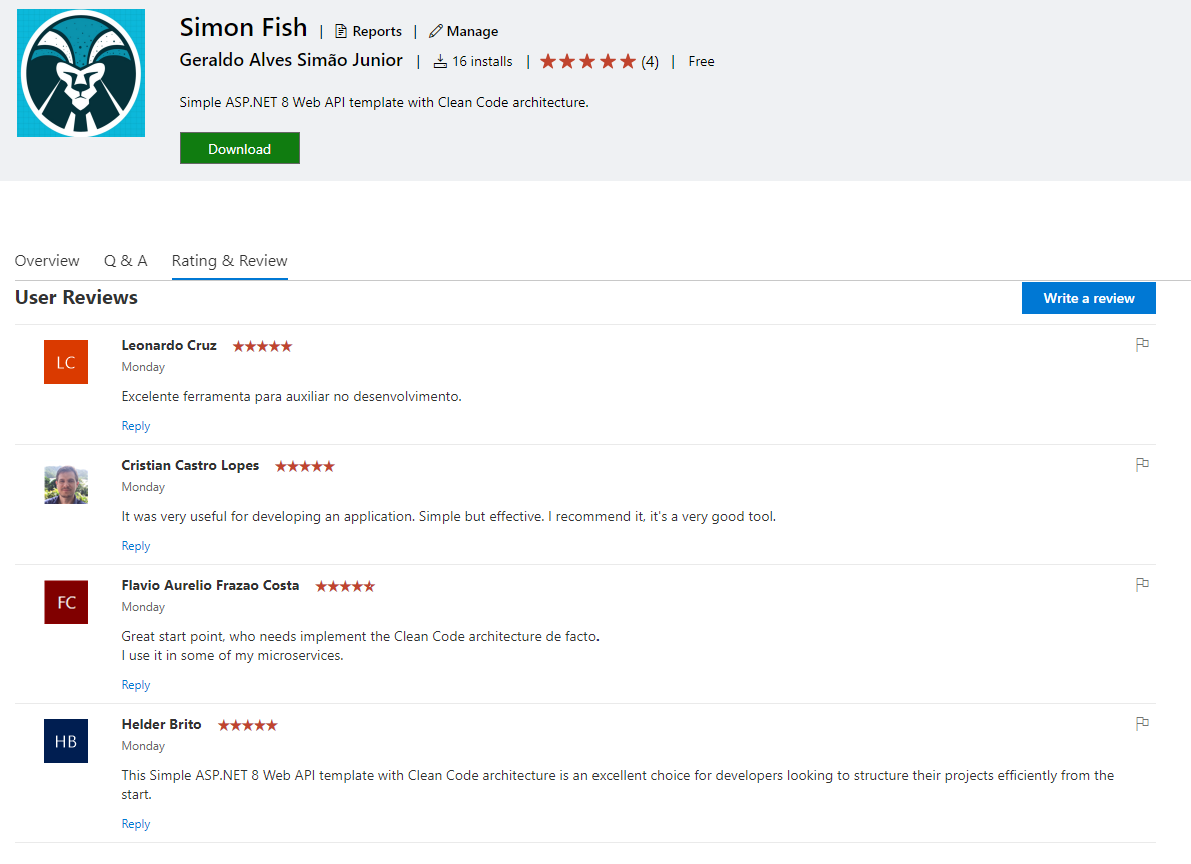Click publisher name Geraldo Alves Simão Junior
Image resolution: width=1191 pixels, height=864 pixels.
click(x=291, y=61)
